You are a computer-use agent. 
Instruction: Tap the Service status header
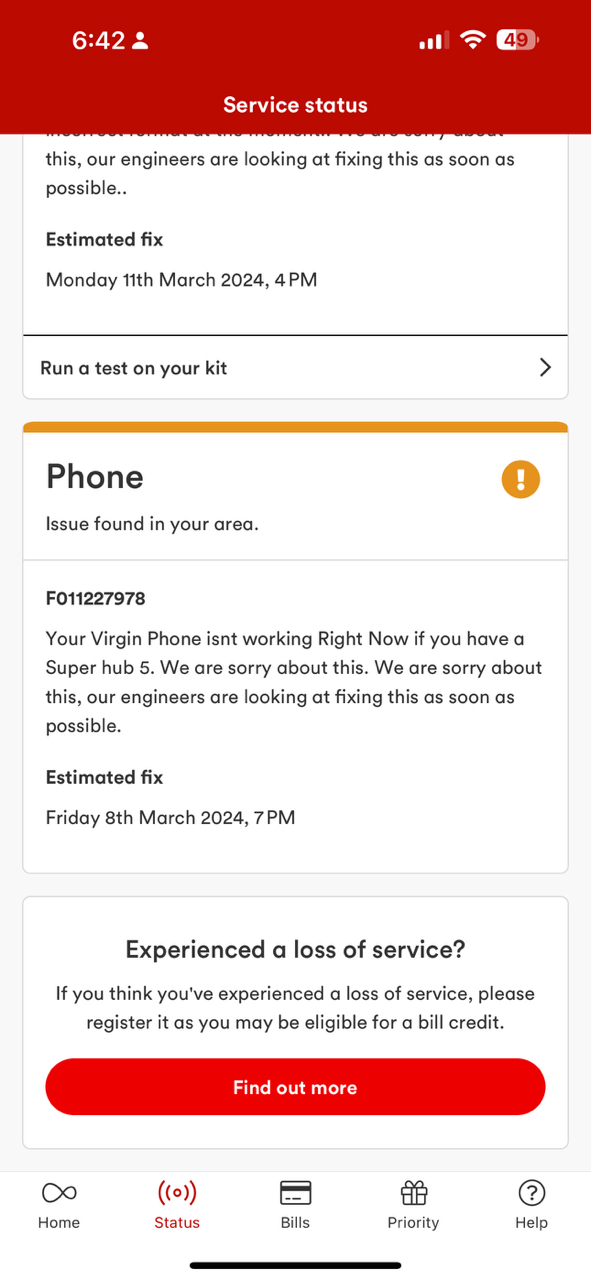pyautogui.click(x=295, y=104)
